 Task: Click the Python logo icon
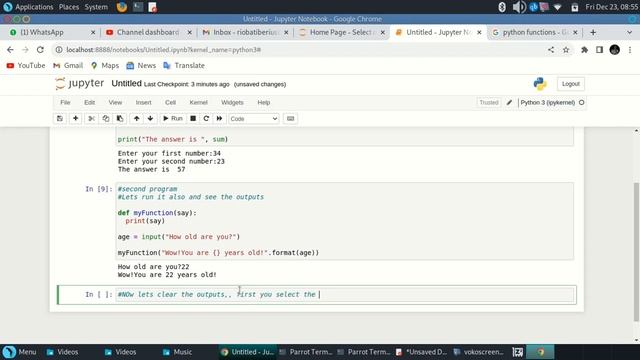[540, 84]
